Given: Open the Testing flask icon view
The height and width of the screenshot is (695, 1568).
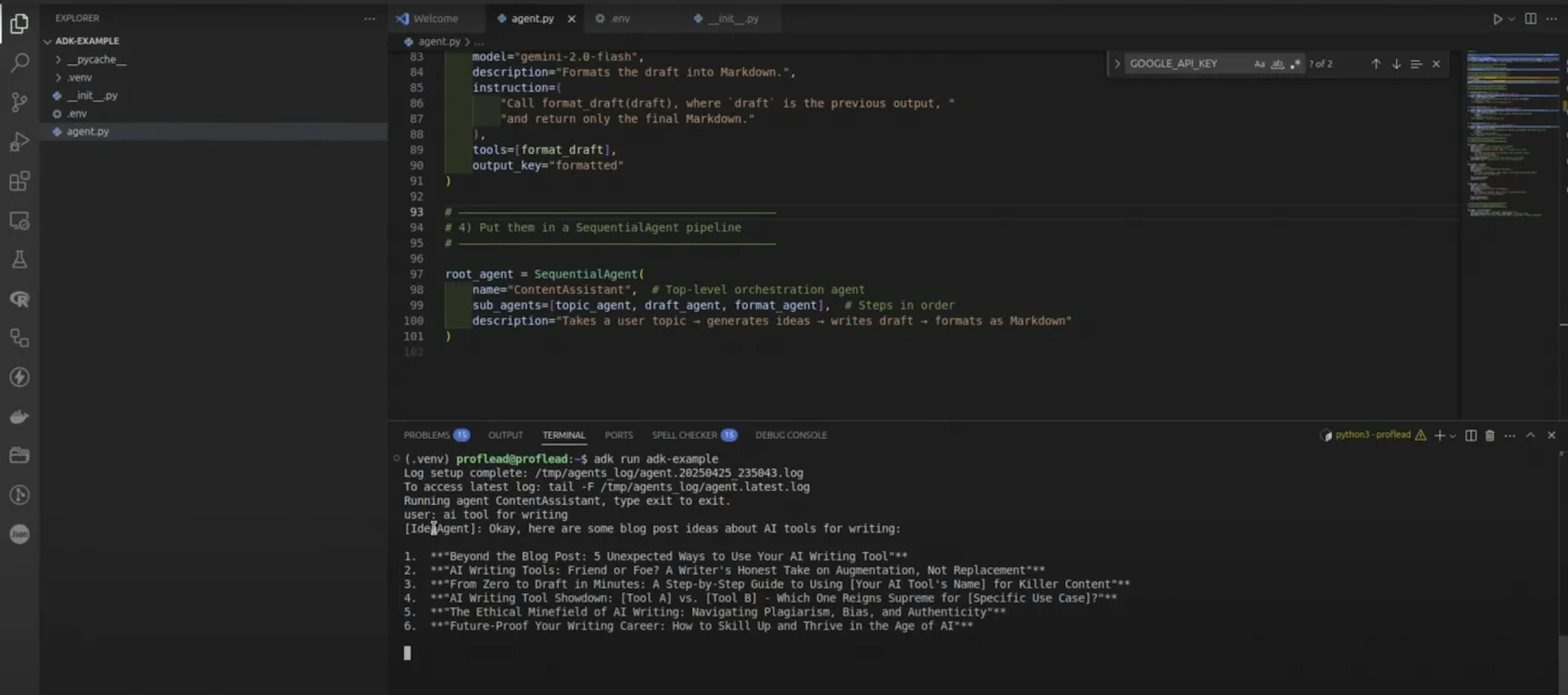Looking at the screenshot, I should point(20,260).
